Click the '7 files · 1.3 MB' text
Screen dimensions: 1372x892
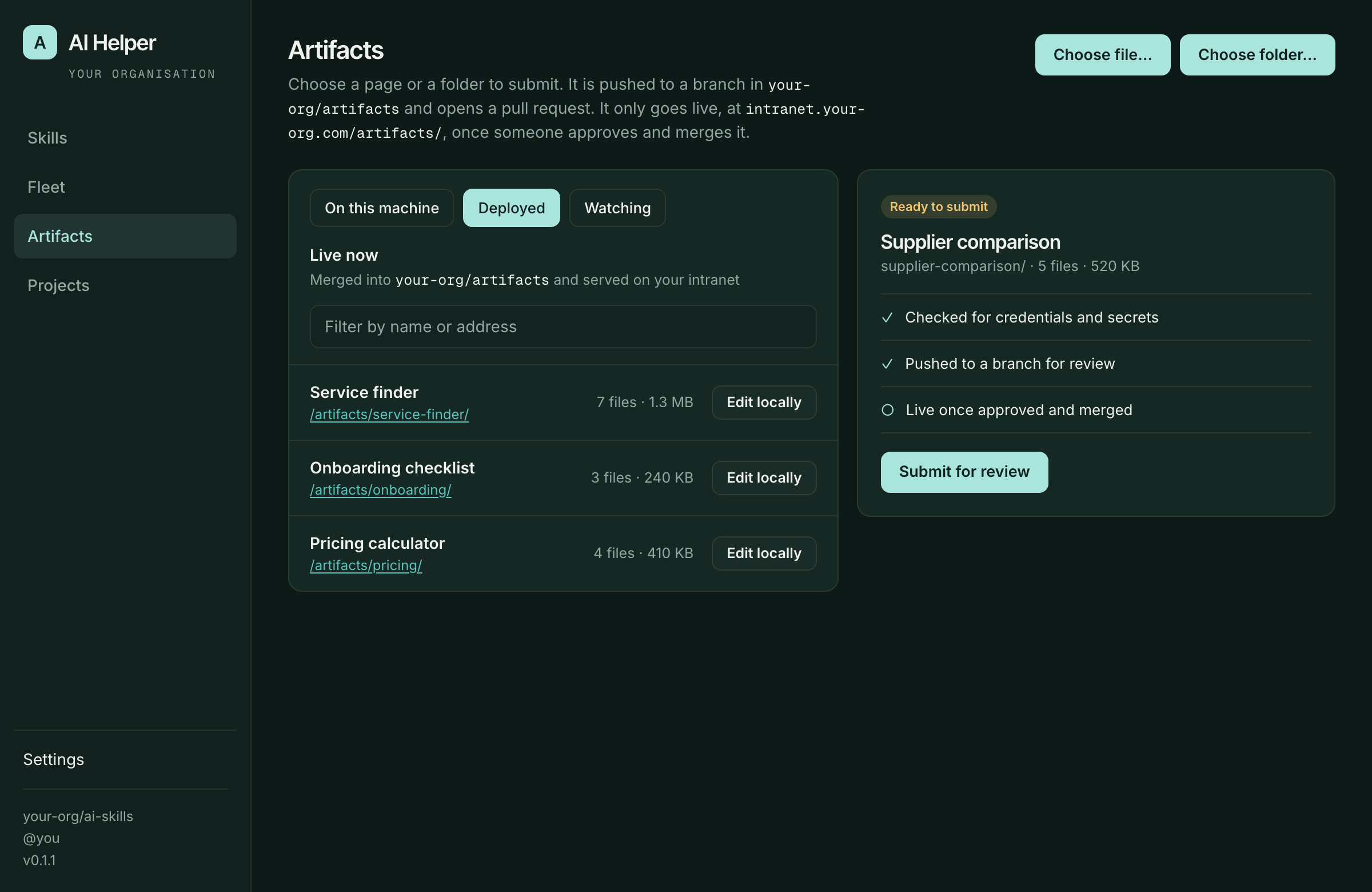(x=644, y=403)
